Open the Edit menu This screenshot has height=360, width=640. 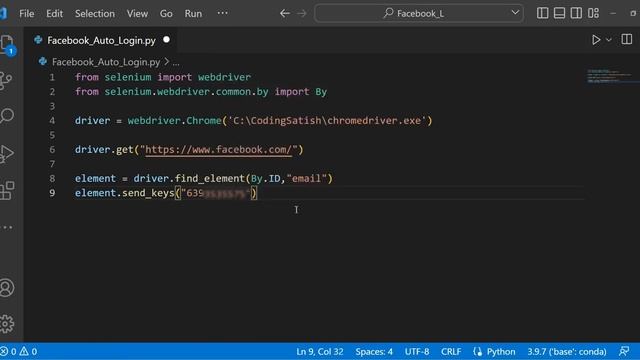tap(54, 13)
